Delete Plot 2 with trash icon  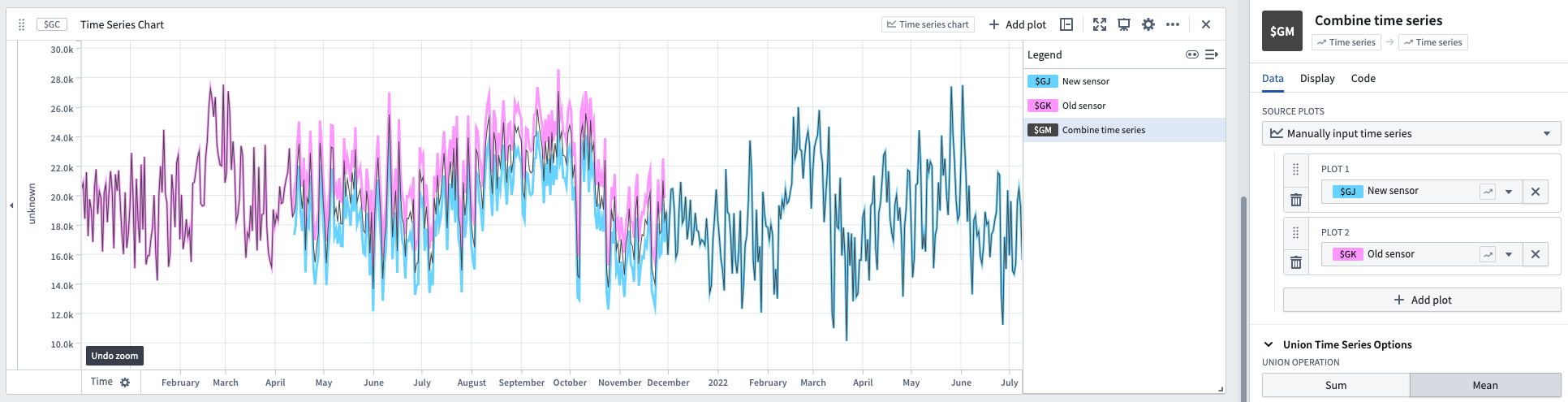pos(1296,262)
